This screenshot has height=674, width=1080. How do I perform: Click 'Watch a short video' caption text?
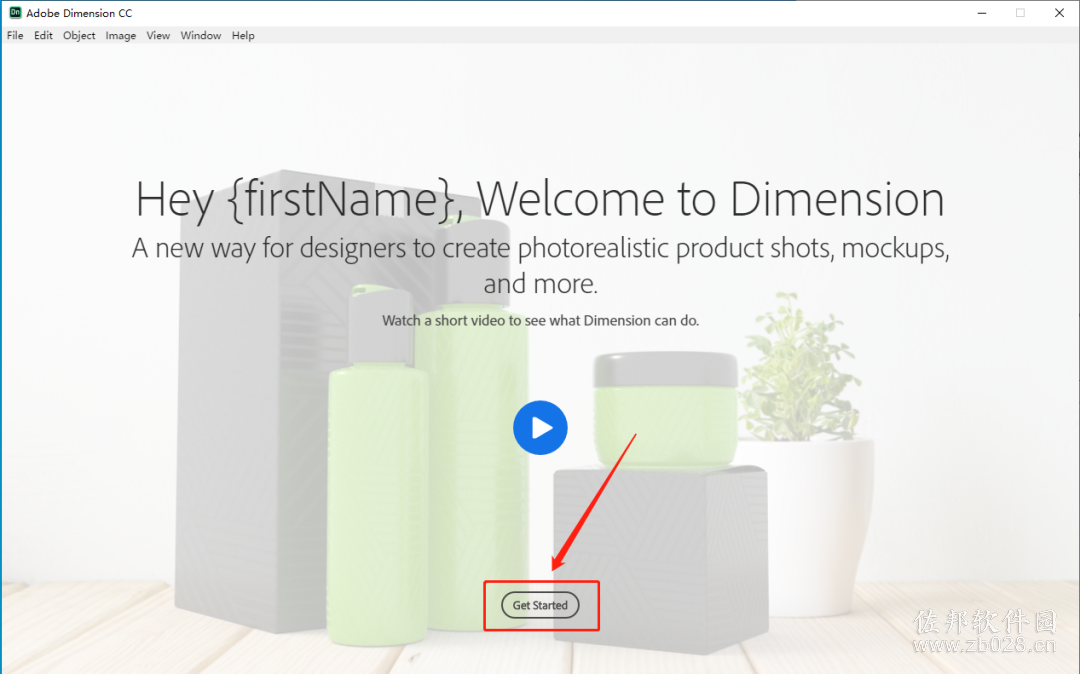click(x=541, y=320)
